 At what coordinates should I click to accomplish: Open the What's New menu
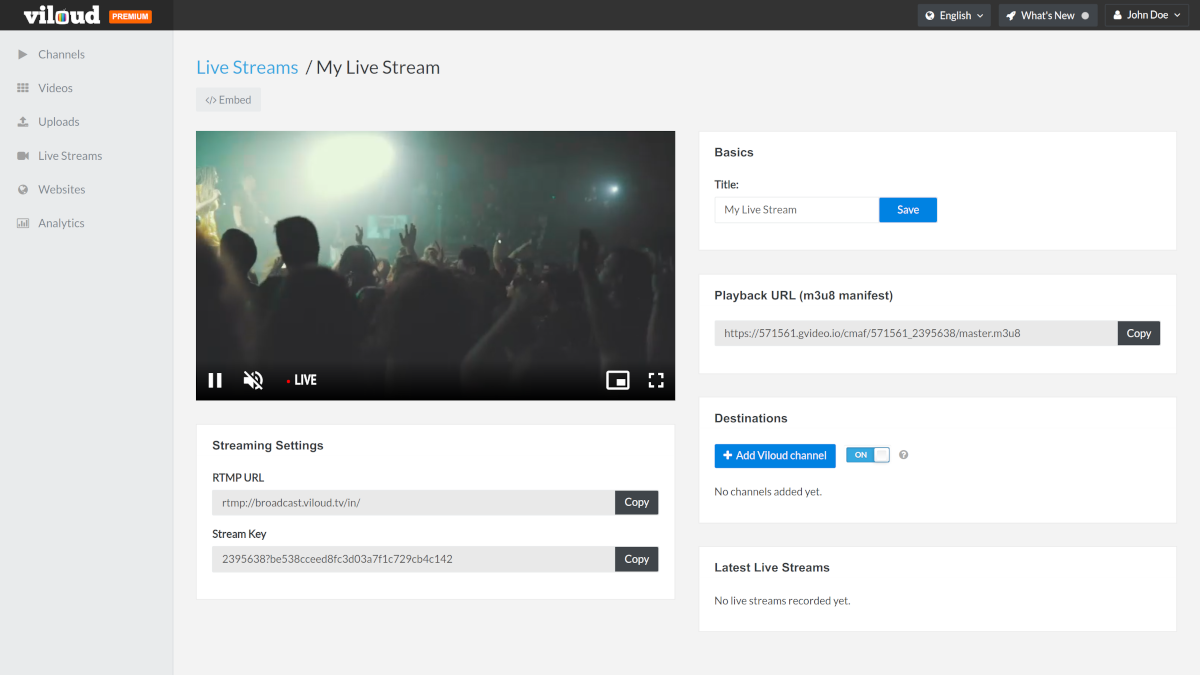1048,15
